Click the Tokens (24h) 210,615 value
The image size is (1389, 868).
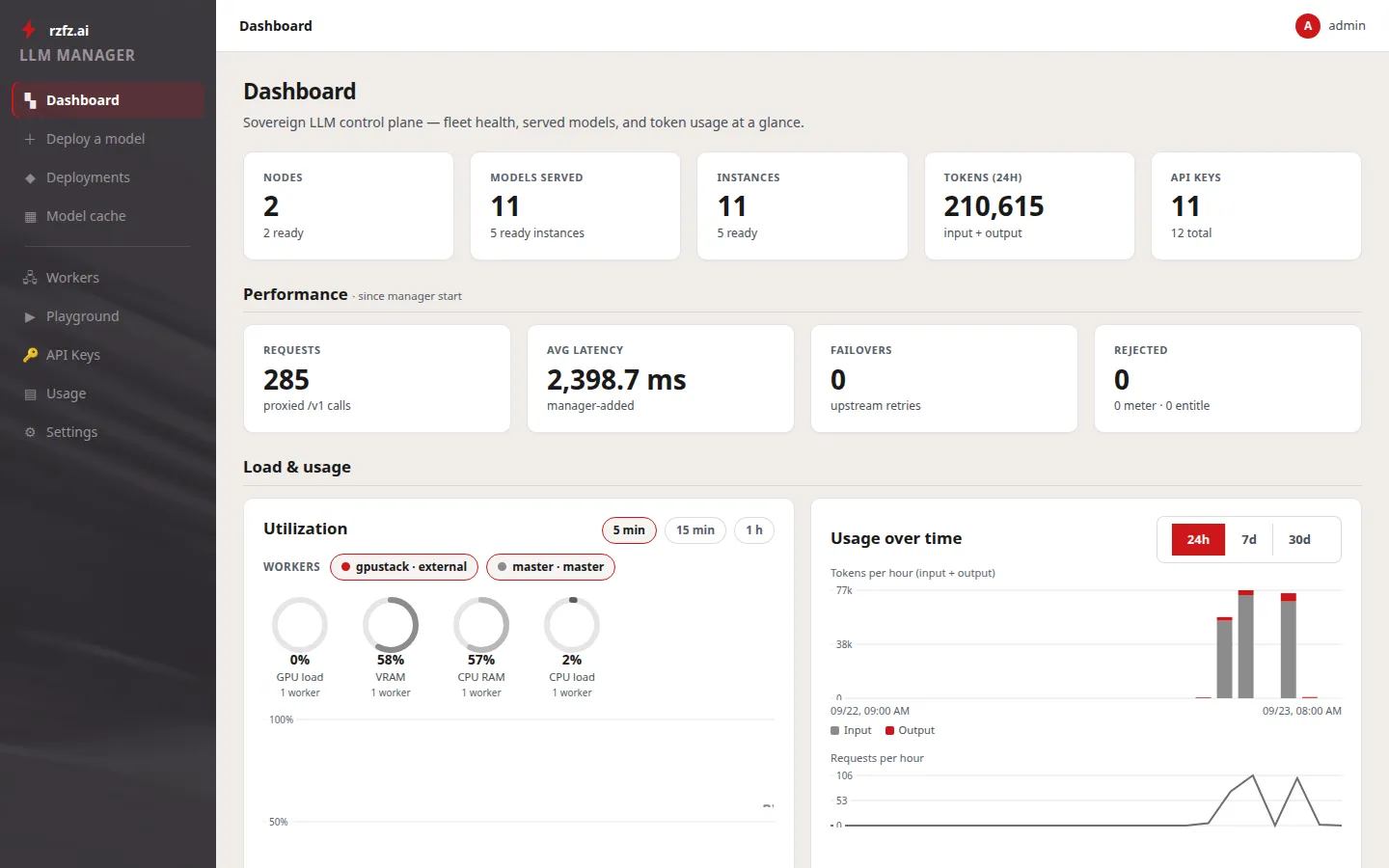point(994,206)
